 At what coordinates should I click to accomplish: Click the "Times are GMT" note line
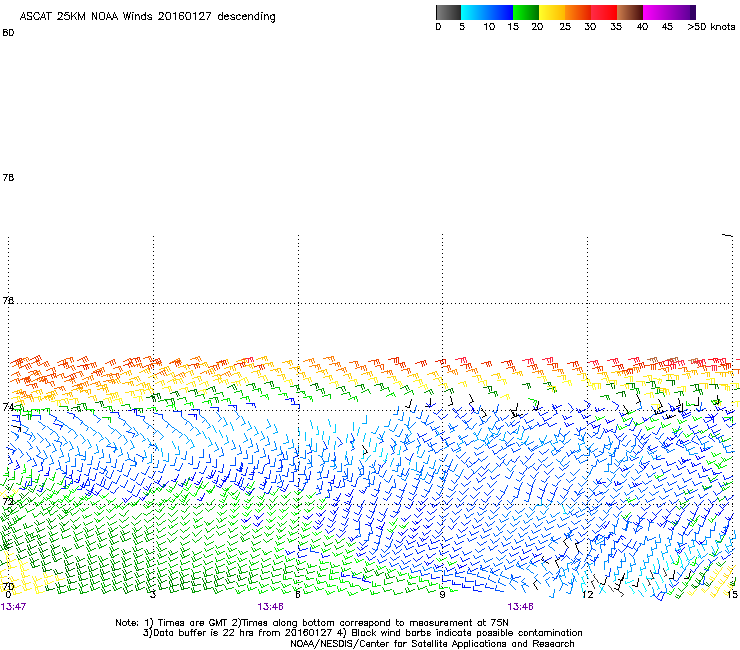pyautogui.click(x=311, y=623)
